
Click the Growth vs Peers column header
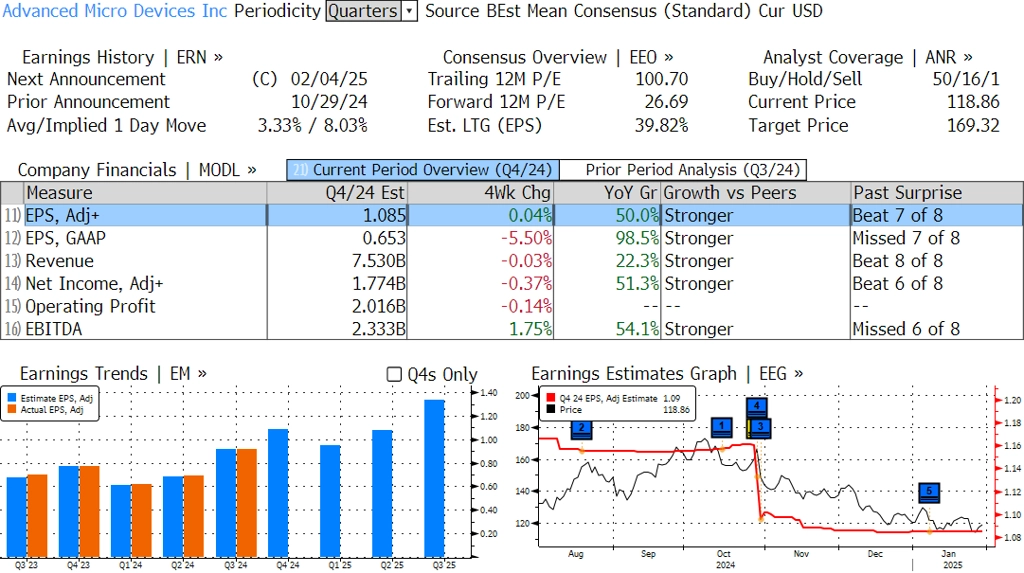click(x=756, y=193)
